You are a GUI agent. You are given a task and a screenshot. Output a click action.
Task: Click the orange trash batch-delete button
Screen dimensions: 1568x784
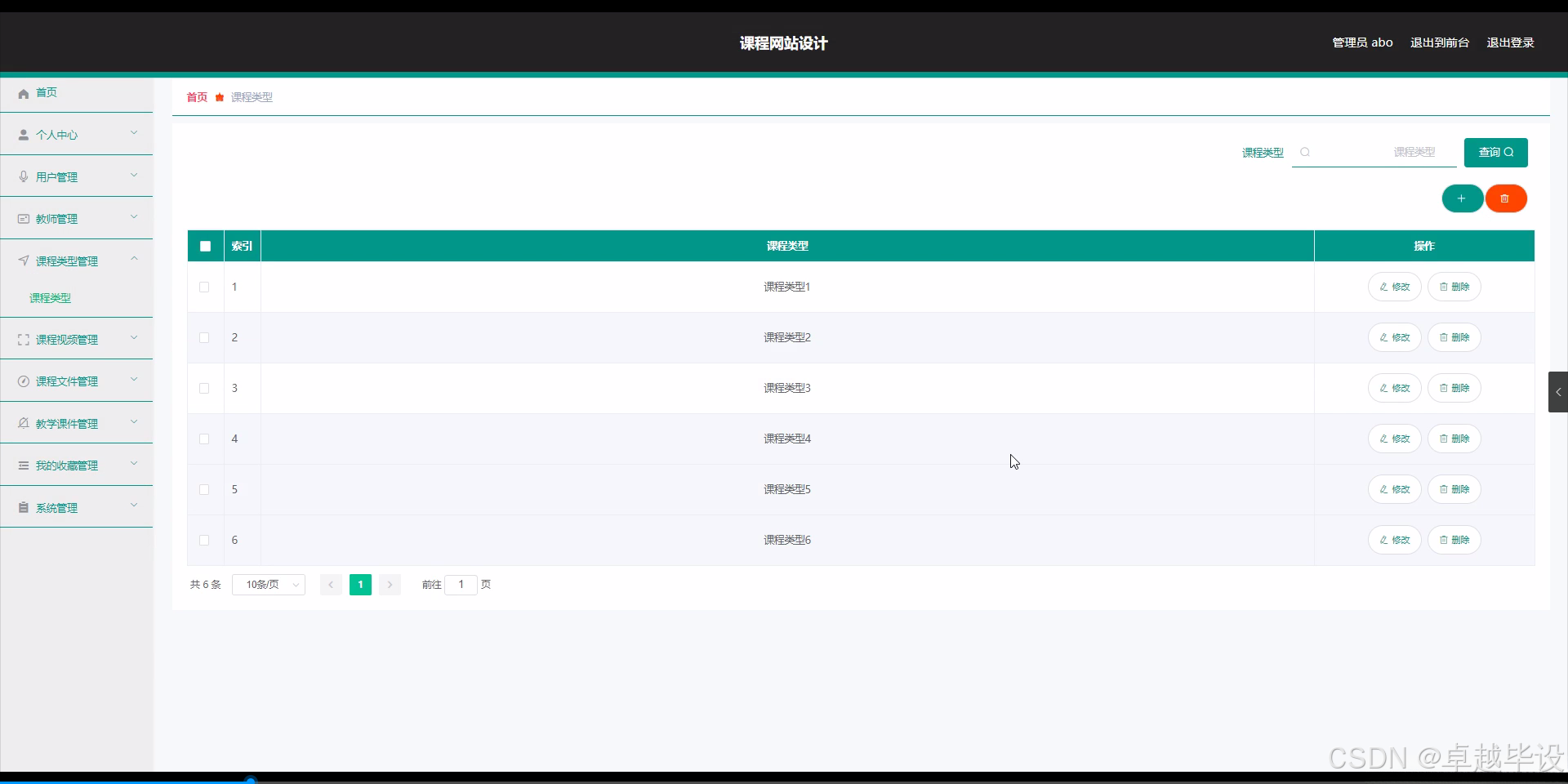click(x=1505, y=198)
